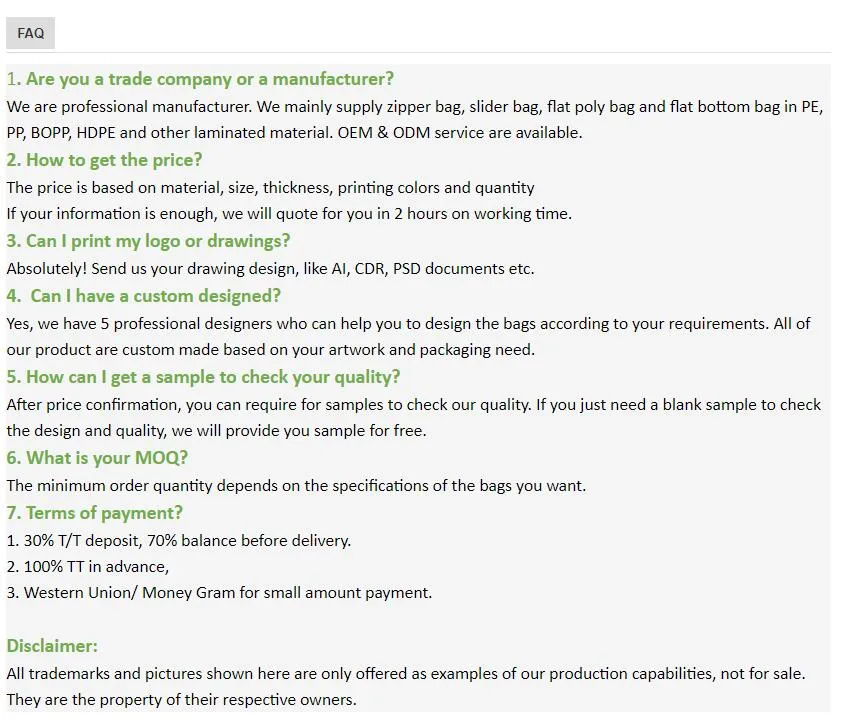This screenshot has height=720, width=842.
Task: Click the Western Union/Money Gram payment line
Action: point(219,593)
